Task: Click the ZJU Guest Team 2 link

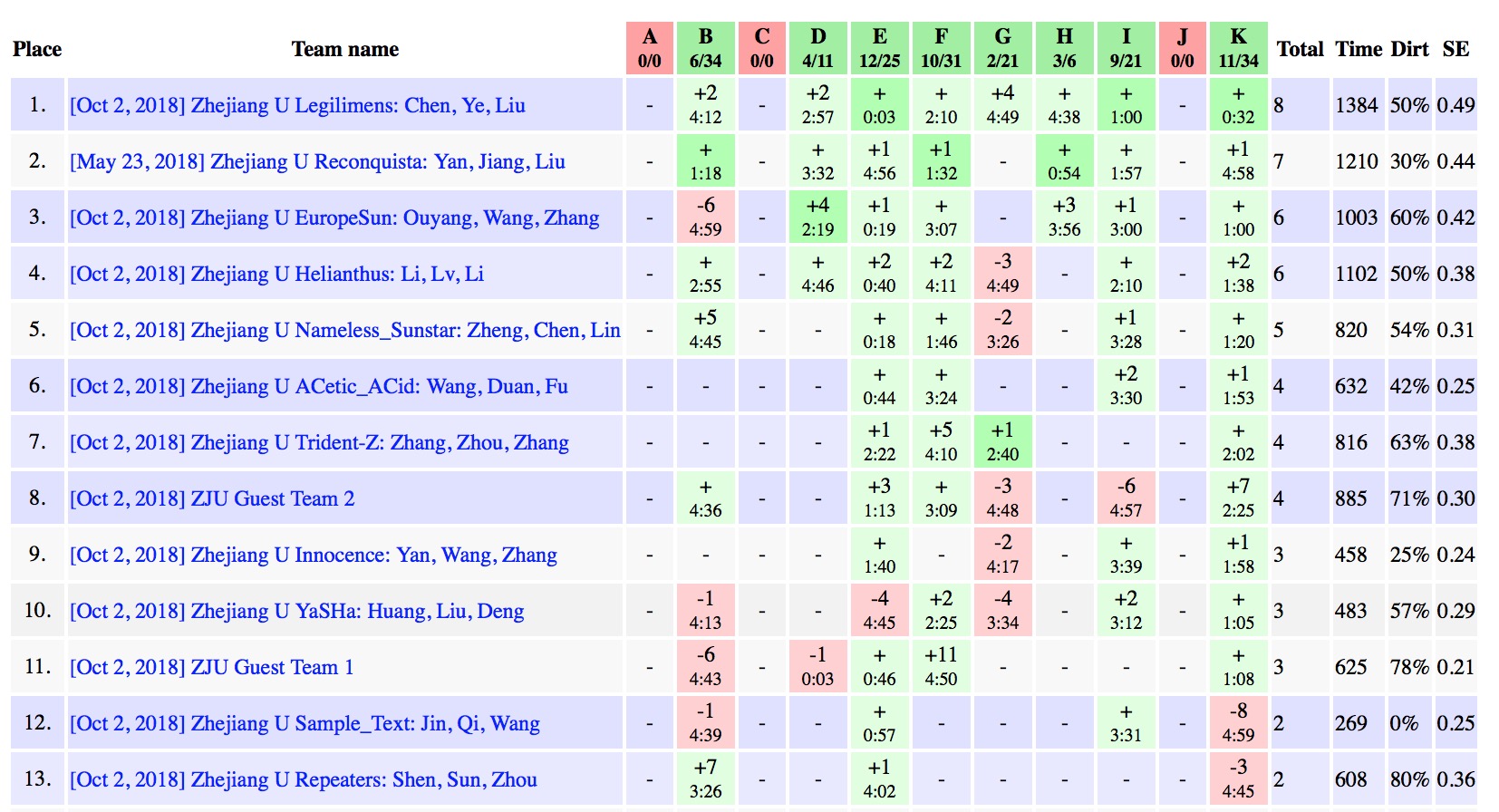Action: click(212, 498)
